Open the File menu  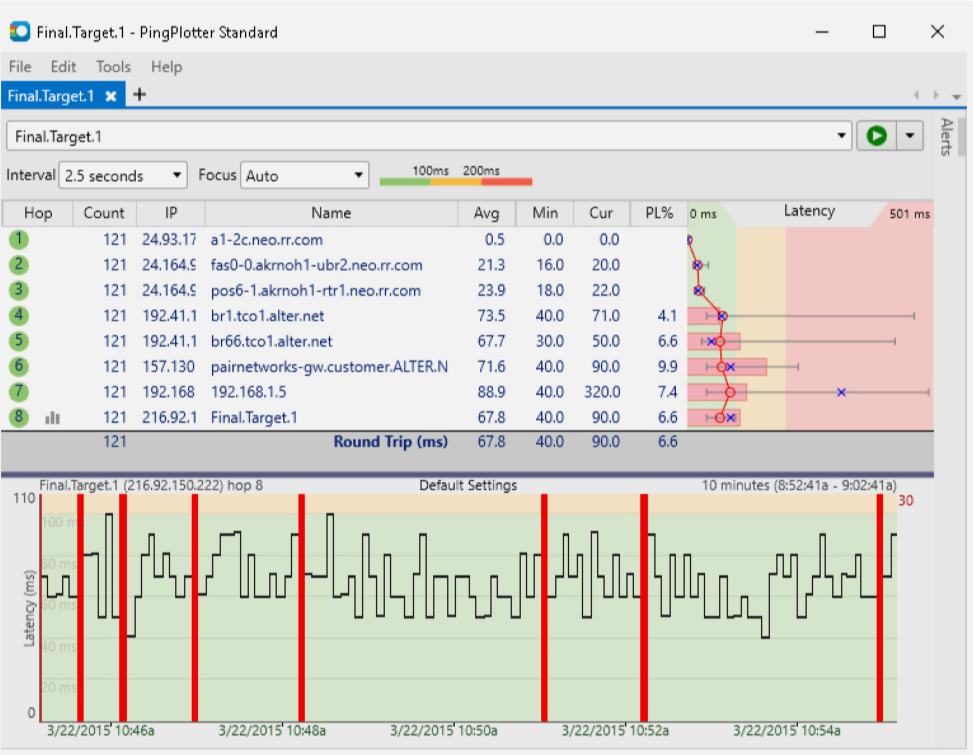click(x=20, y=66)
